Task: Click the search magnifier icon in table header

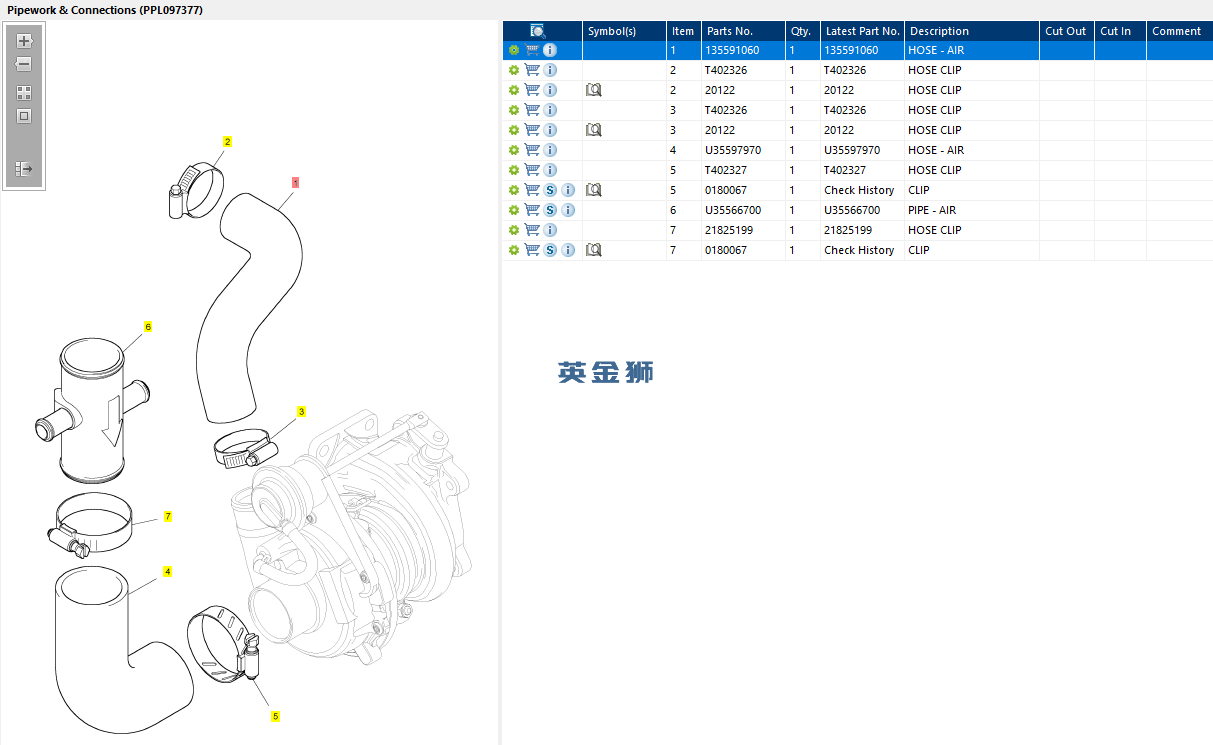Action: 538,31
